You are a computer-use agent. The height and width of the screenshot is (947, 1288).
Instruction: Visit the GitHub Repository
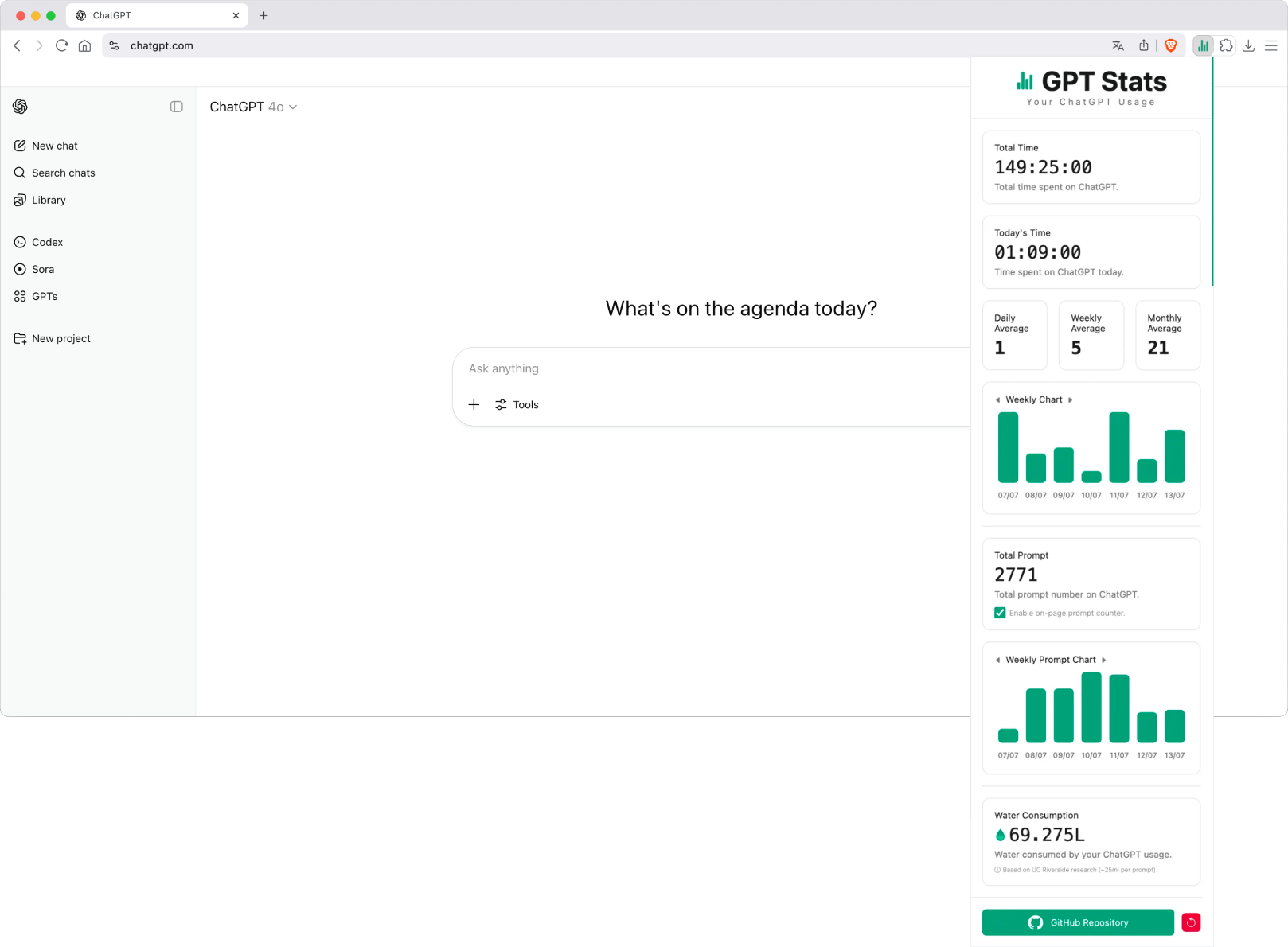coord(1077,922)
